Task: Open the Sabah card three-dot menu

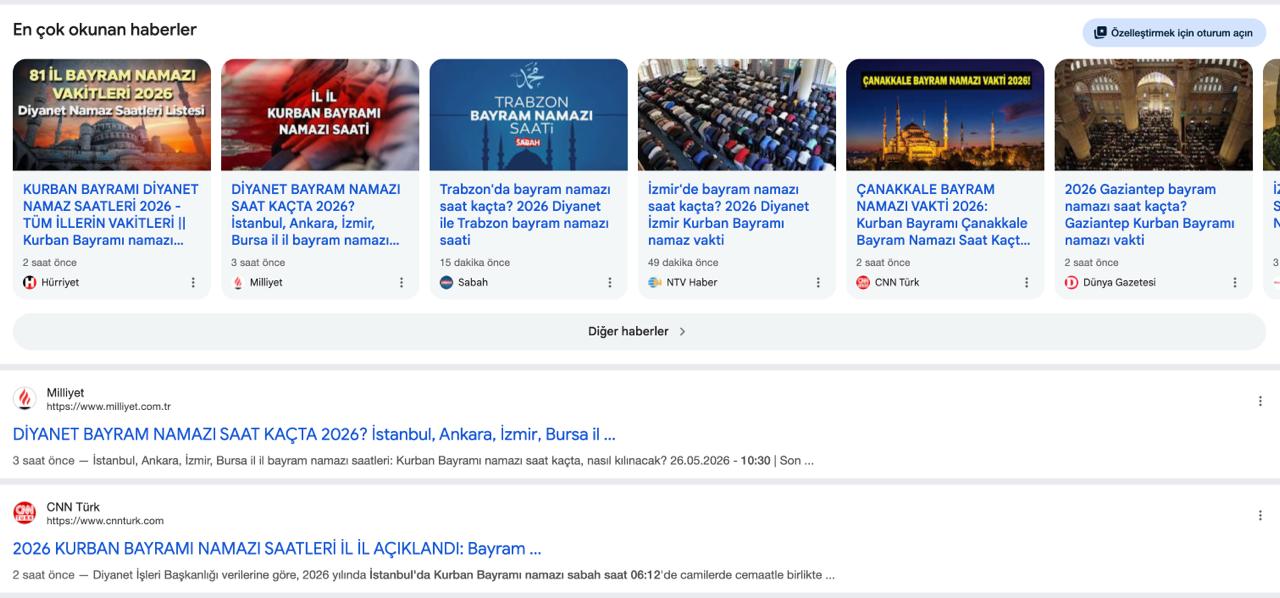Action: coord(609,283)
